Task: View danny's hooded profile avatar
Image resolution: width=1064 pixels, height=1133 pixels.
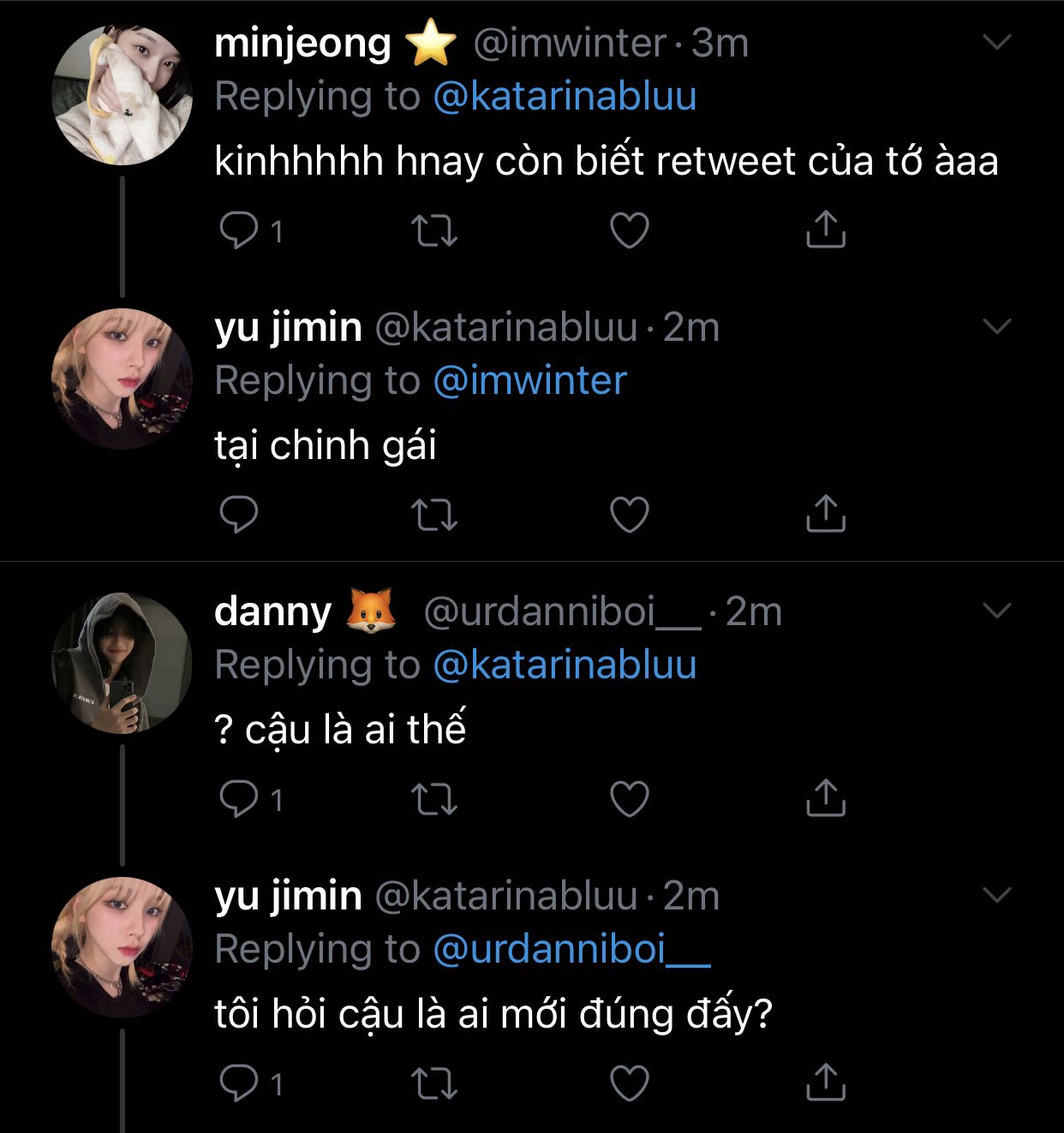Action: [x=123, y=663]
